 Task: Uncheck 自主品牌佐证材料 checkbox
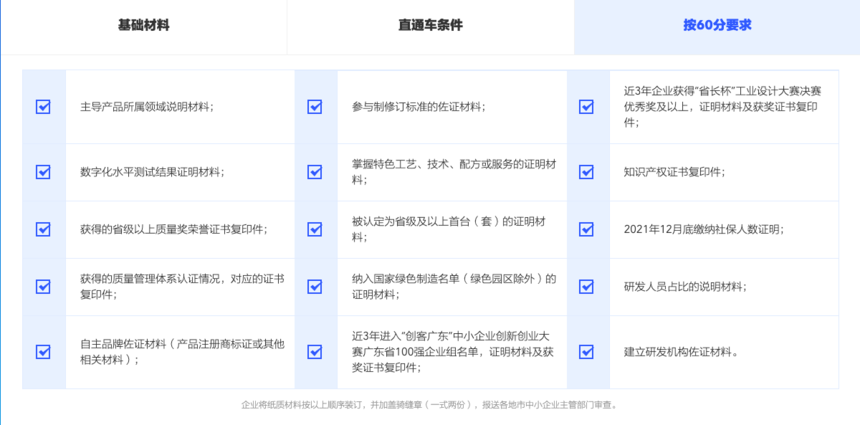click(43, 351)
